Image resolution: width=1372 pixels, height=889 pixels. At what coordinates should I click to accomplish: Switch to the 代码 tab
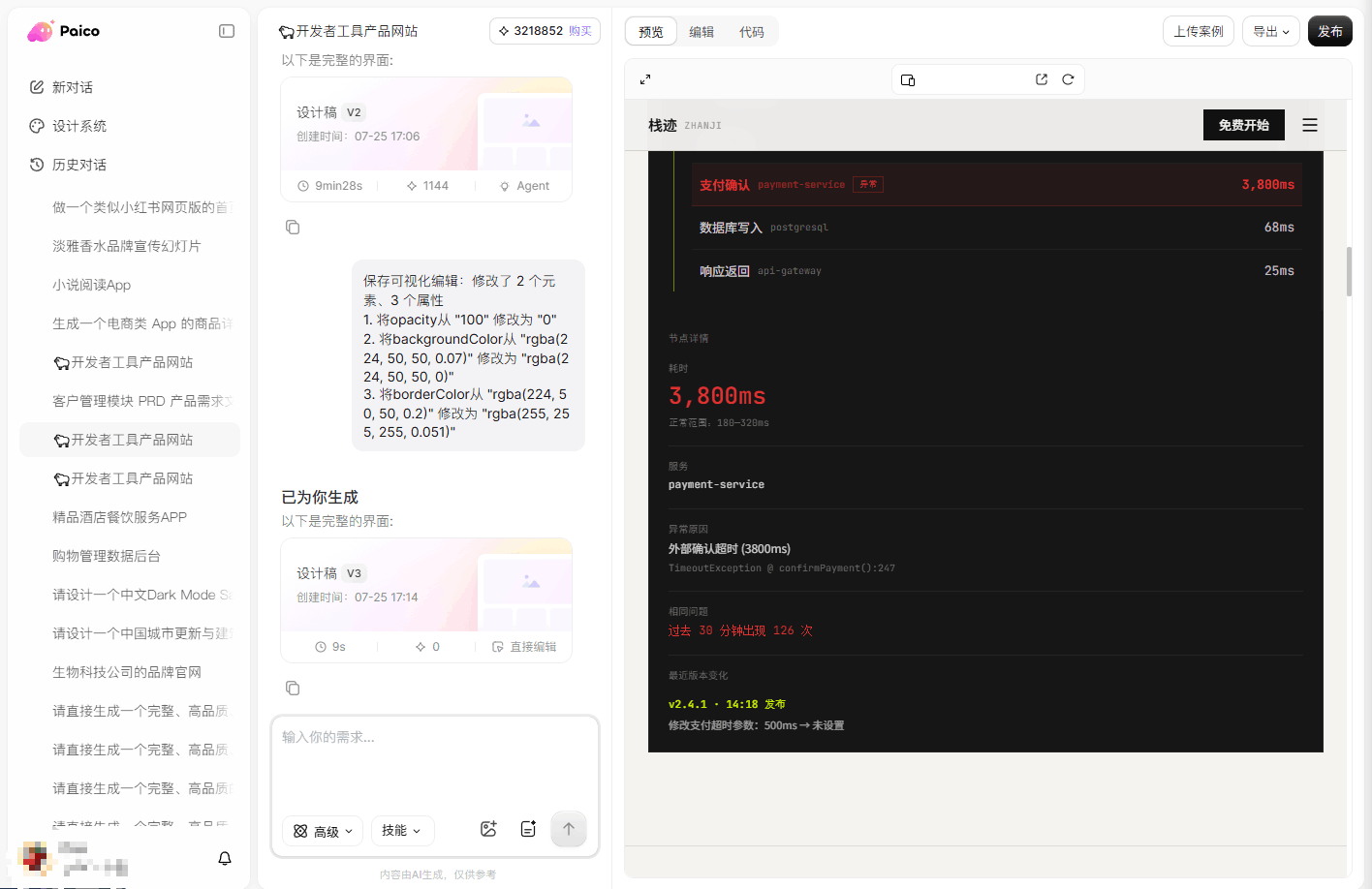[x=752, y=32]
